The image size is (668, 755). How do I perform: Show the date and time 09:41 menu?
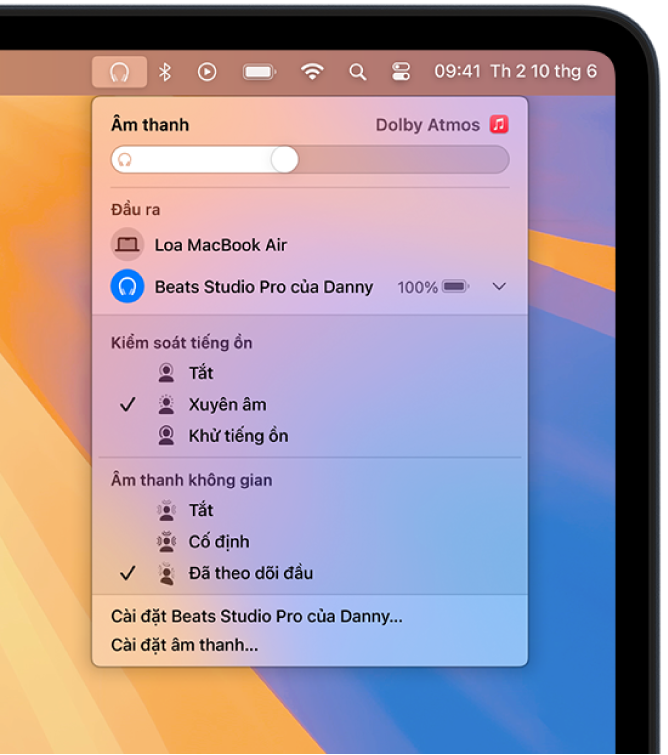[x=515, y=72]
